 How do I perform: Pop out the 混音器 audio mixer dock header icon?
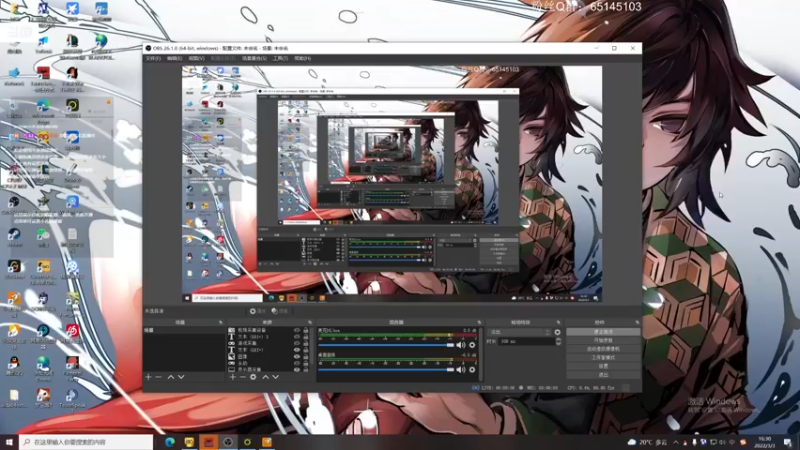pos(479,322)
